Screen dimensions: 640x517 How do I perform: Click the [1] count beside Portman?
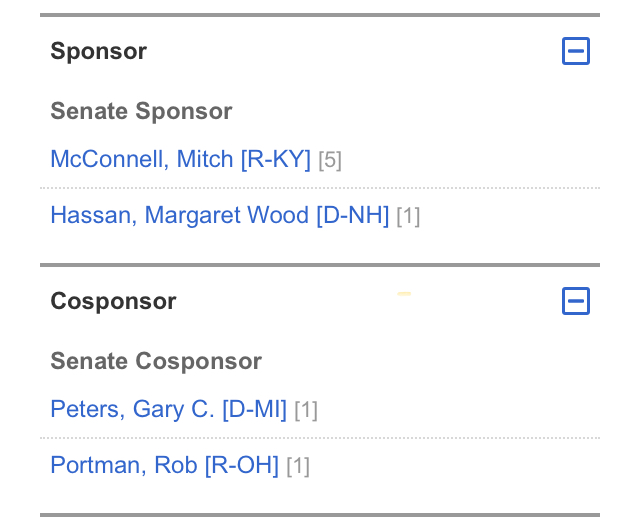click(298, 466)
